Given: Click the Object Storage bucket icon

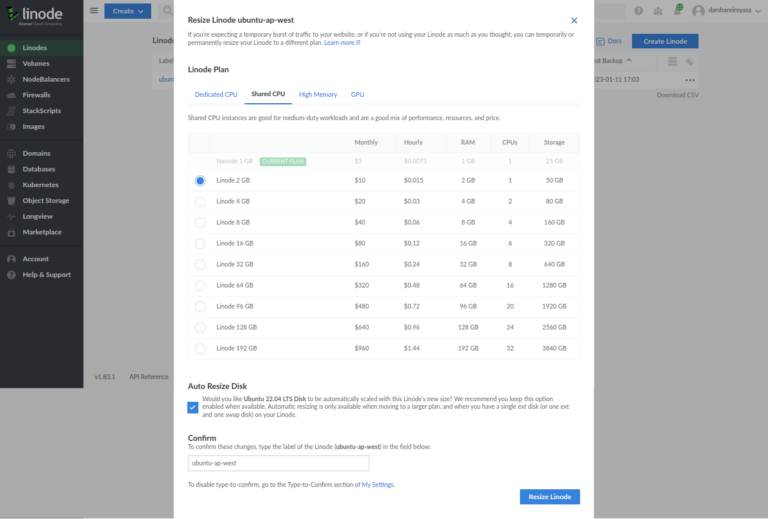Looking at the screenshot, I should [11, 200].
